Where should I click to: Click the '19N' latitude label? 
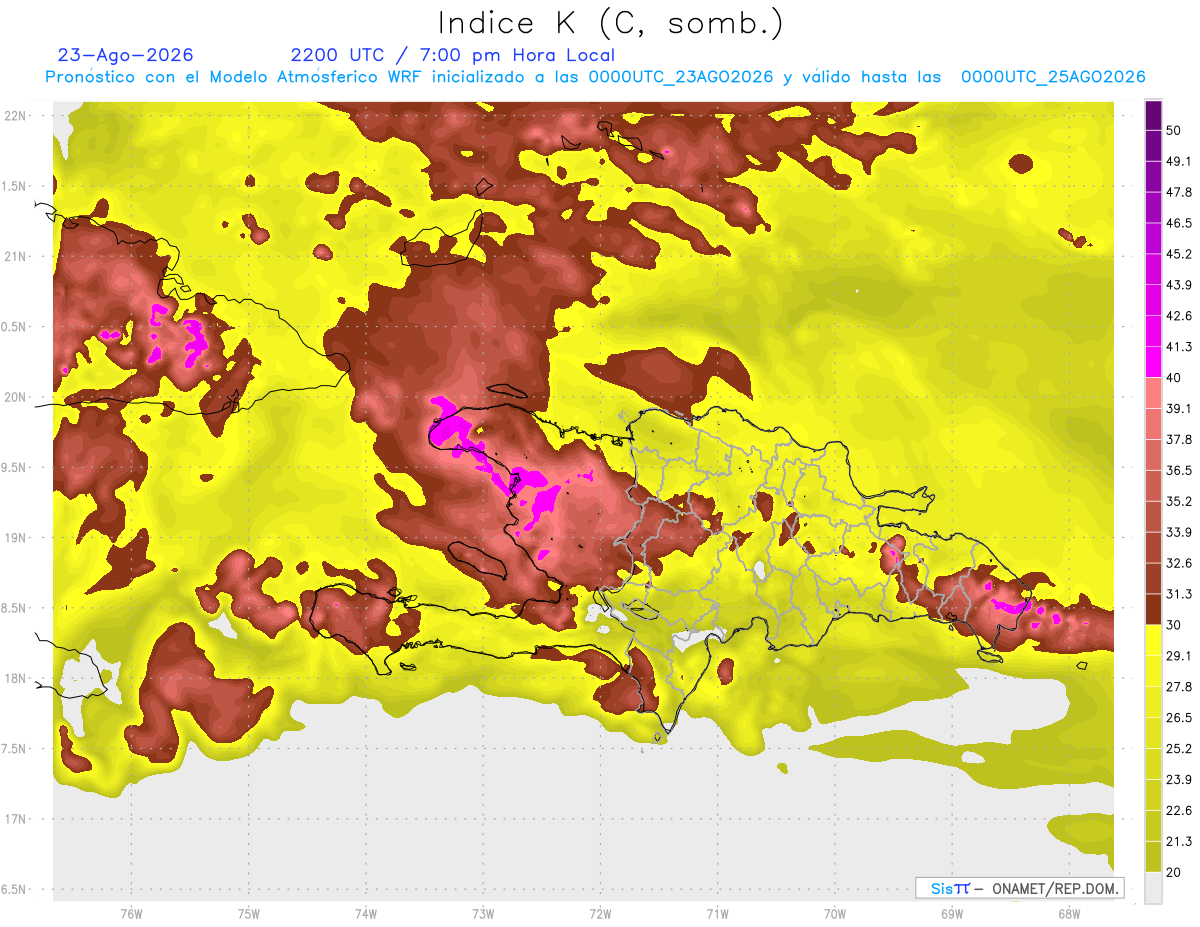(15, 537)
